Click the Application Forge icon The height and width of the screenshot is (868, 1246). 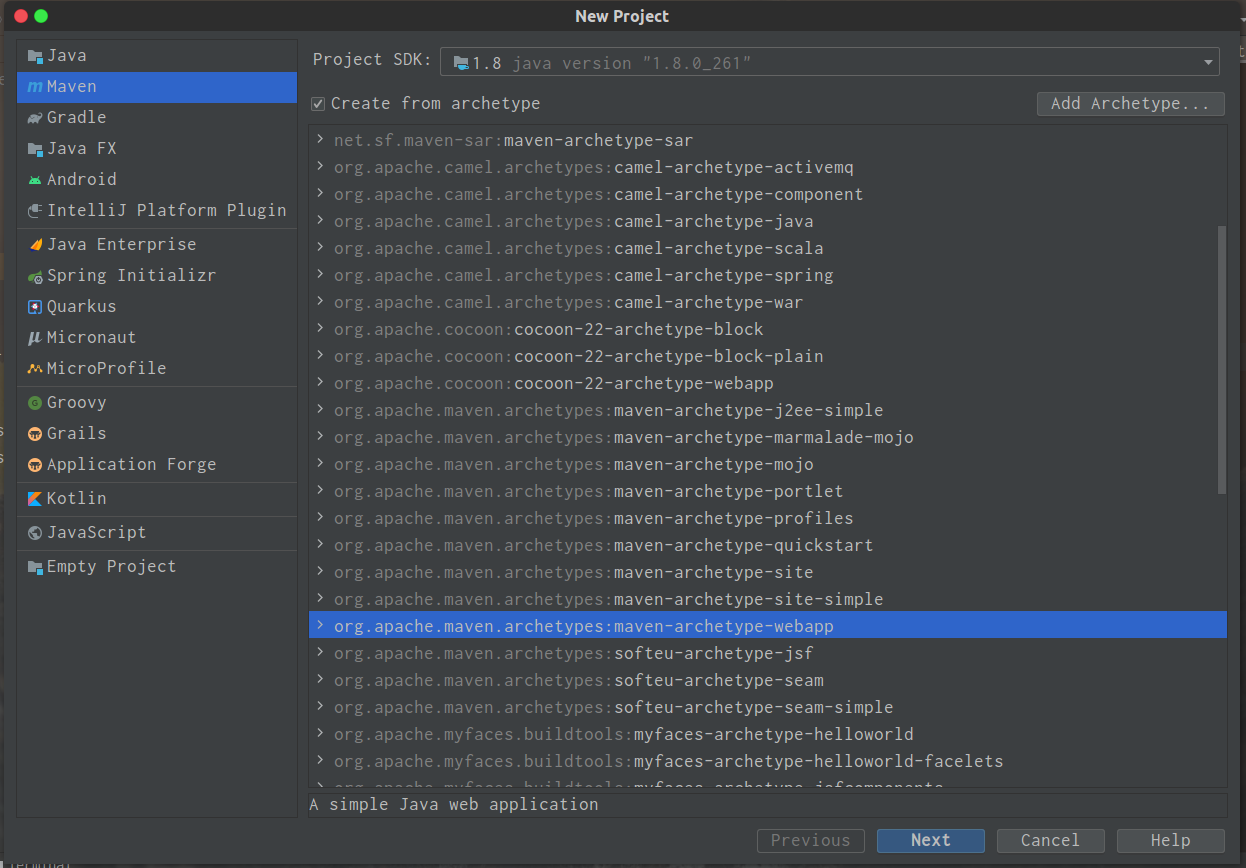point(35,465)
